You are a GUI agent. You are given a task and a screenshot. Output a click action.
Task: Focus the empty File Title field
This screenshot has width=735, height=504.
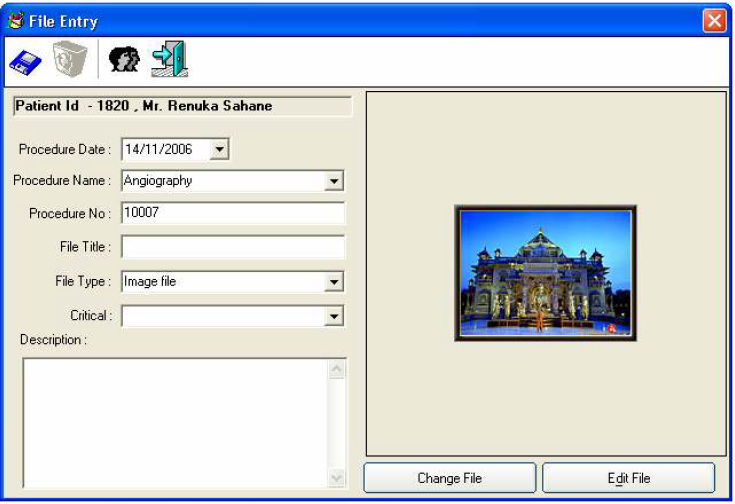tap(232, 247)
